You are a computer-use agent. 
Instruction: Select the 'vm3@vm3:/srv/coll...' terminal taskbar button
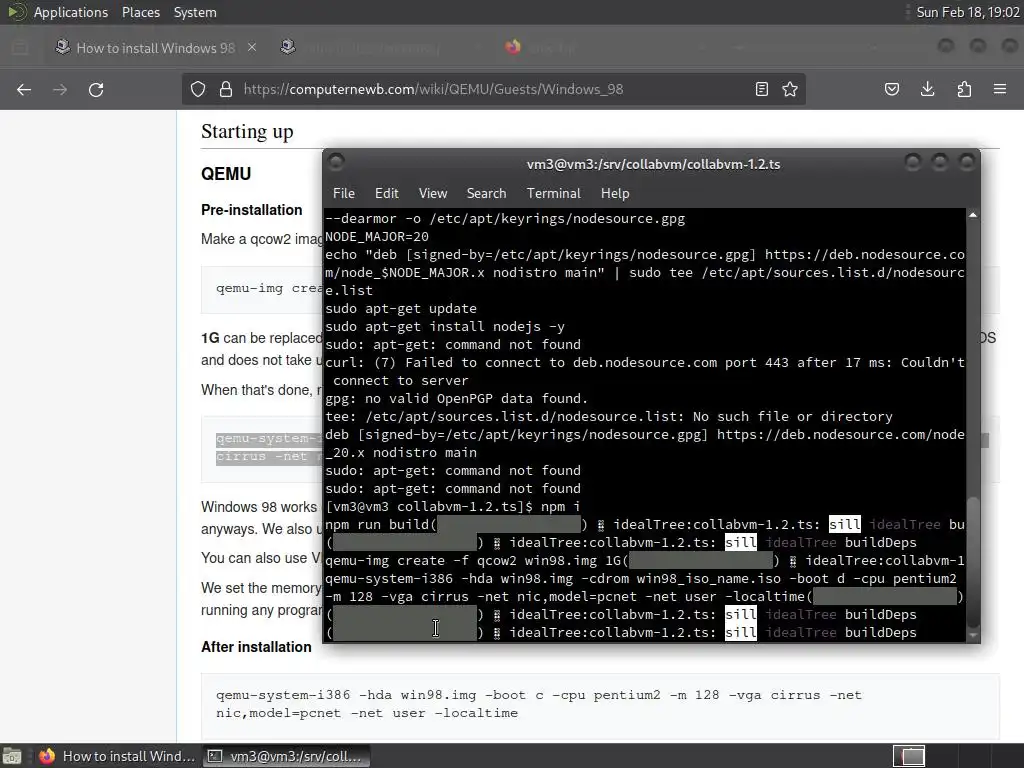click(286, 756)
